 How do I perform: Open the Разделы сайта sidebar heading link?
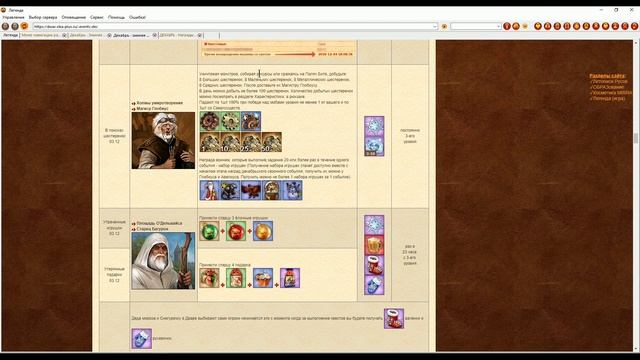pyautogui.click(x=607, y=76)
